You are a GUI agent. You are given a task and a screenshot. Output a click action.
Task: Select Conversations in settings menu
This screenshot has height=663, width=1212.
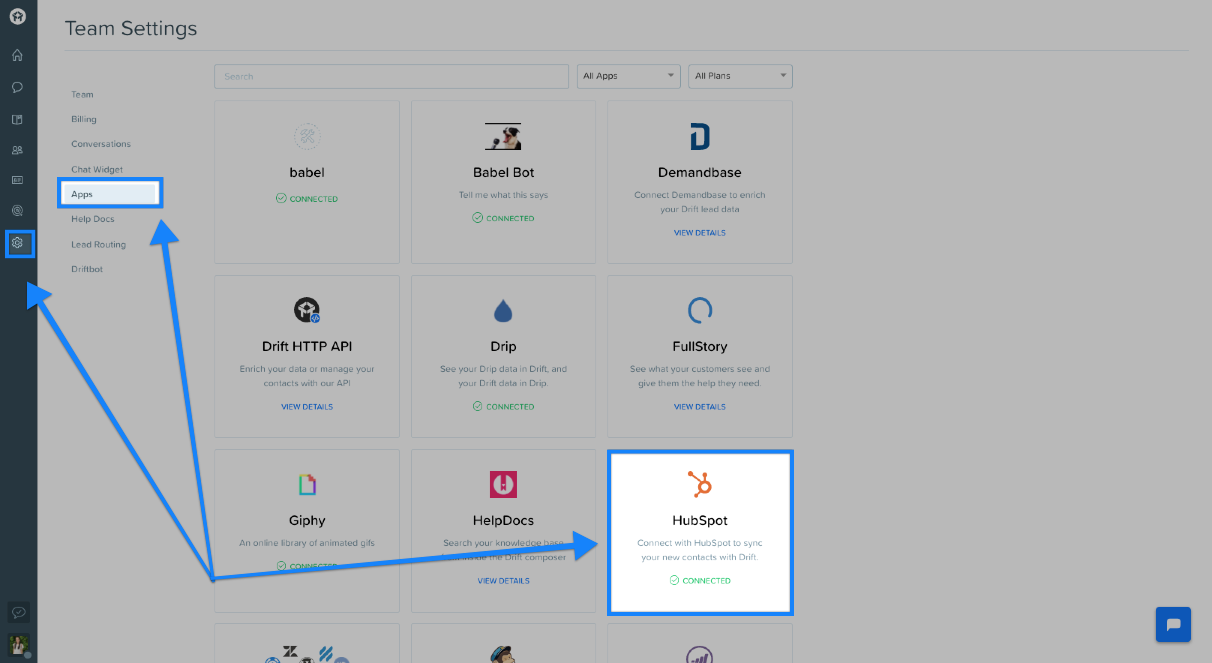point(101,144)
